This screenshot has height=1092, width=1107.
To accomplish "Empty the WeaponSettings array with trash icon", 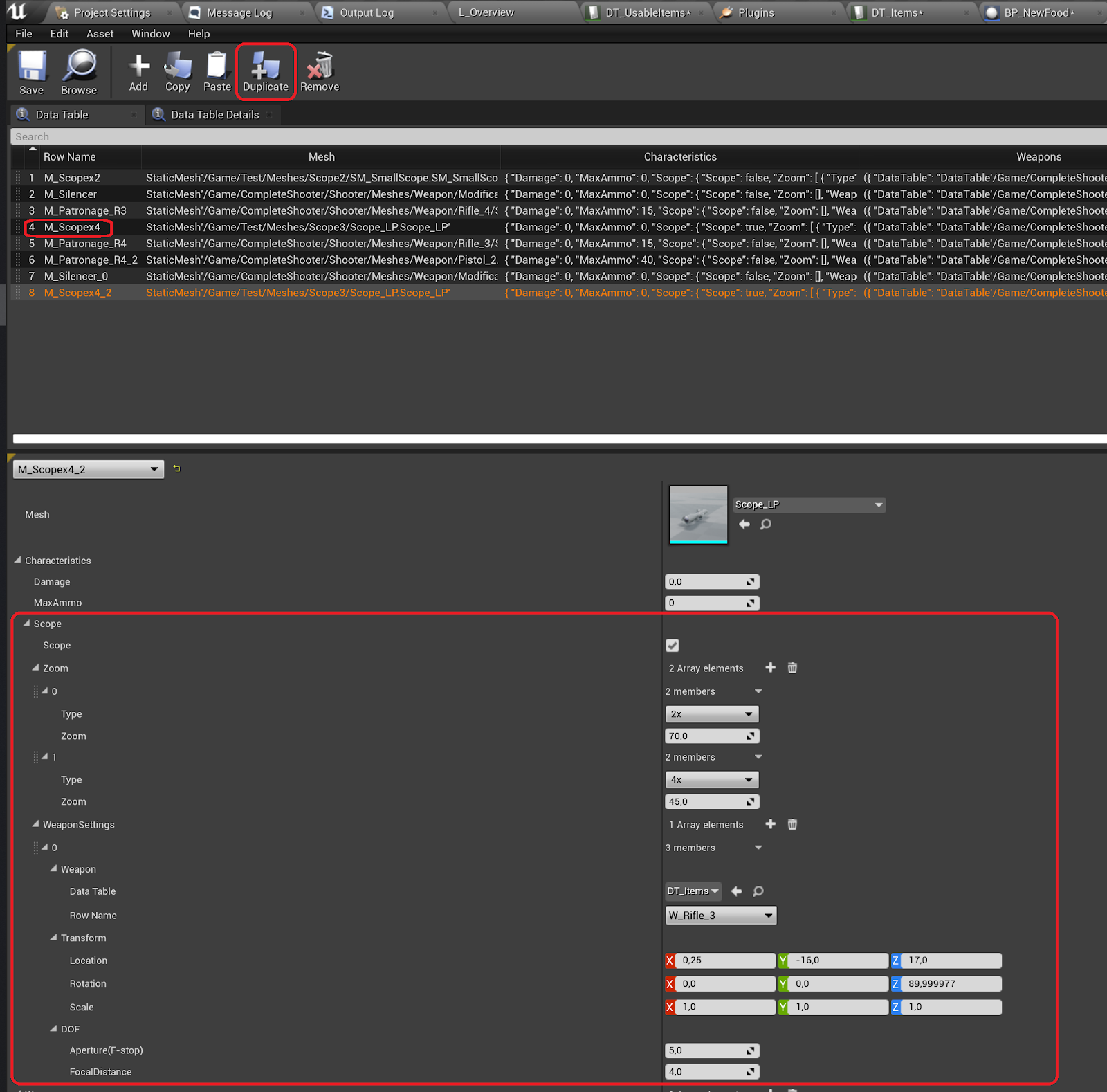I will point(792,824).
